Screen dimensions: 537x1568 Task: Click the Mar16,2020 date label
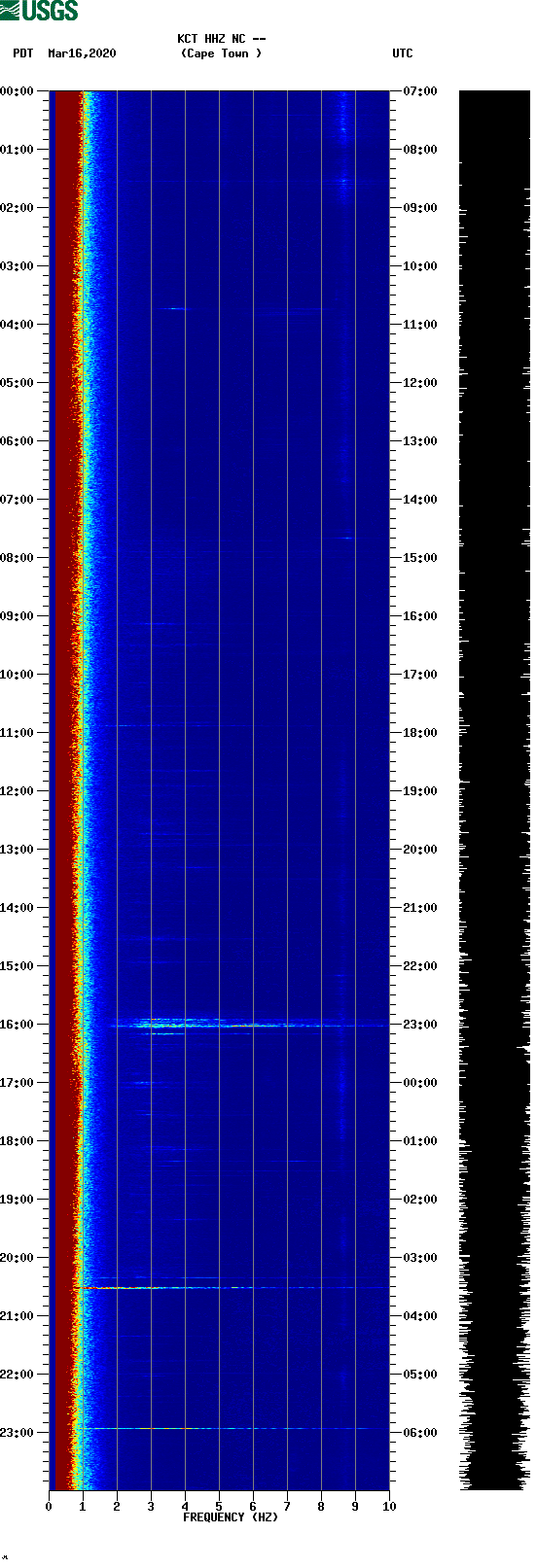click(82, 53)
